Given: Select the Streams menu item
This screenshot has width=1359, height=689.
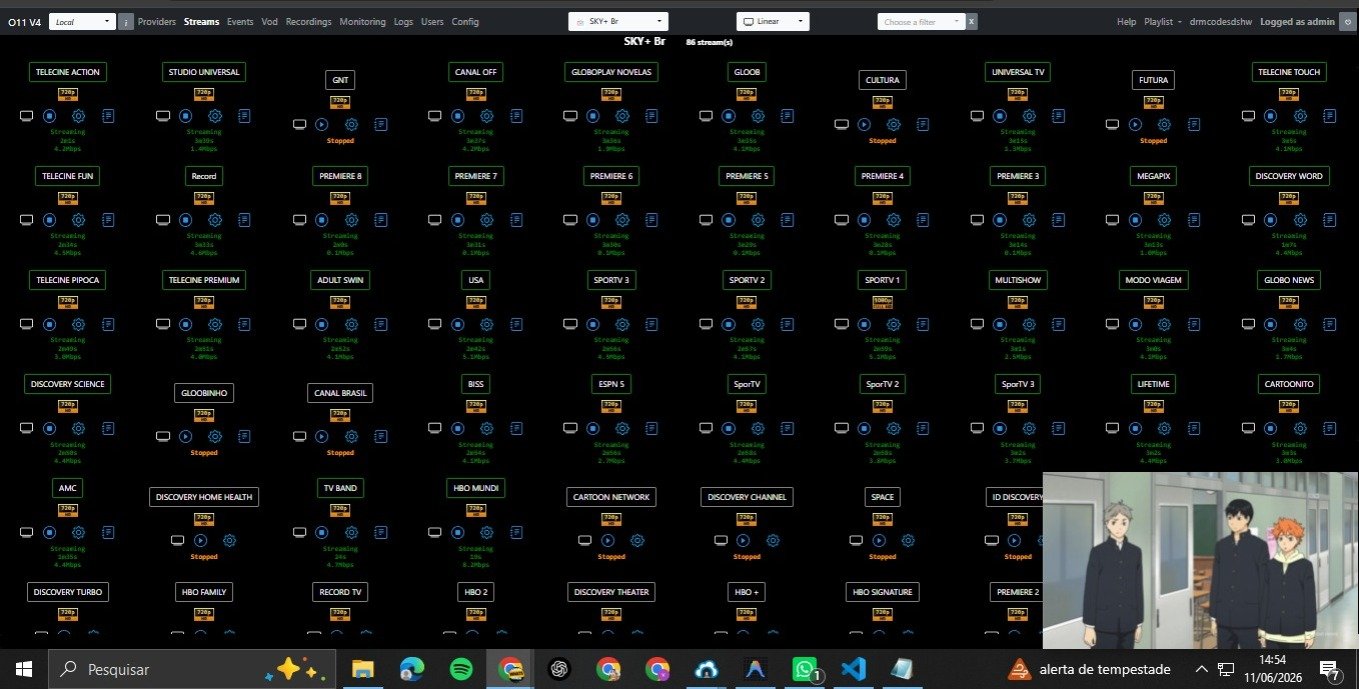Looking at the screenshot, I should click(x=202, y=21).
